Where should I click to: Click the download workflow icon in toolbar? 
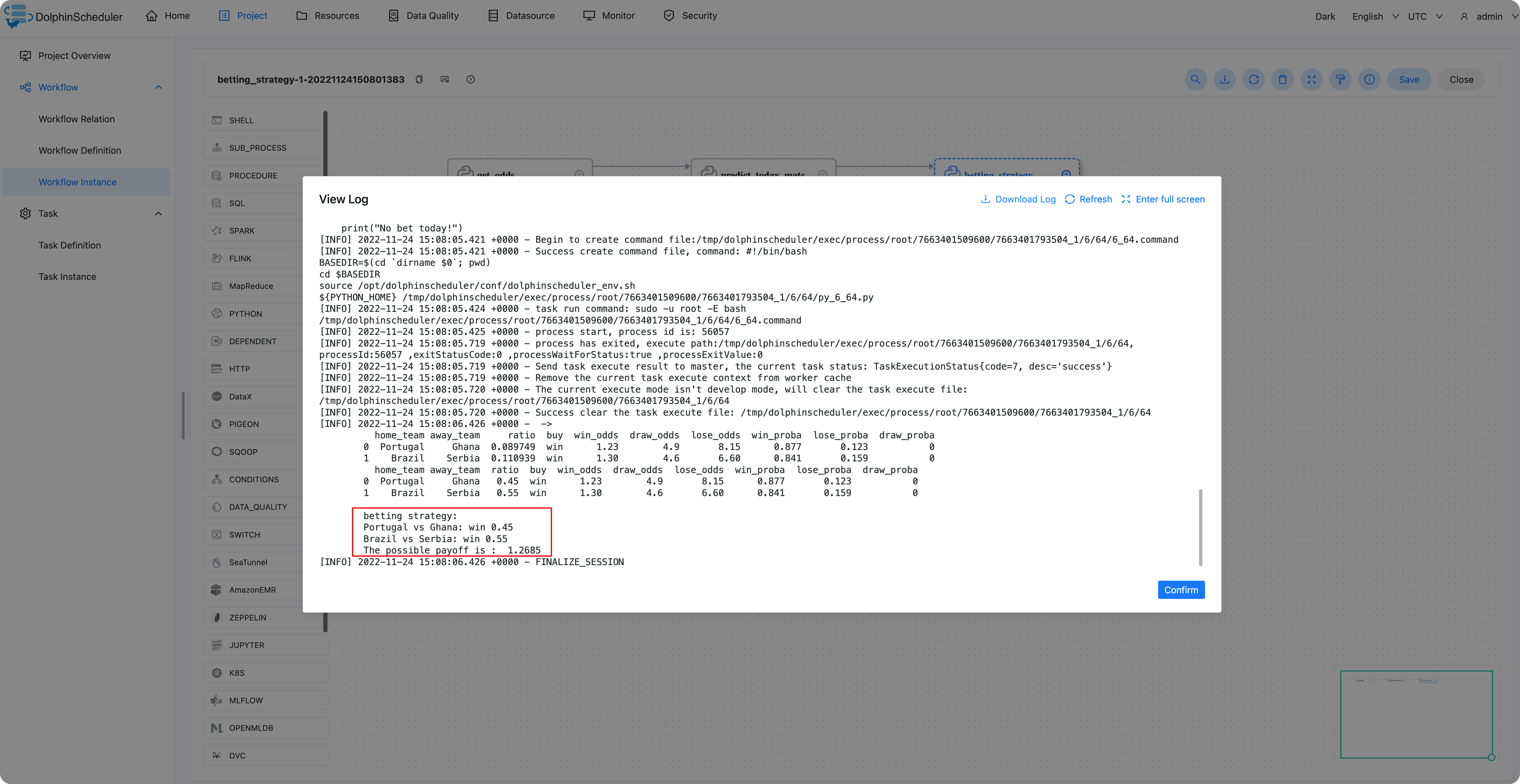point(1224,79)
